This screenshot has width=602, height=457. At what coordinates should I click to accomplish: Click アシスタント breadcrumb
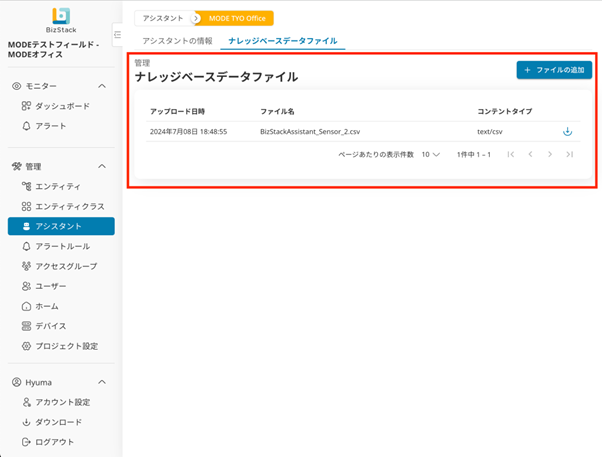(x=163, y=18)
